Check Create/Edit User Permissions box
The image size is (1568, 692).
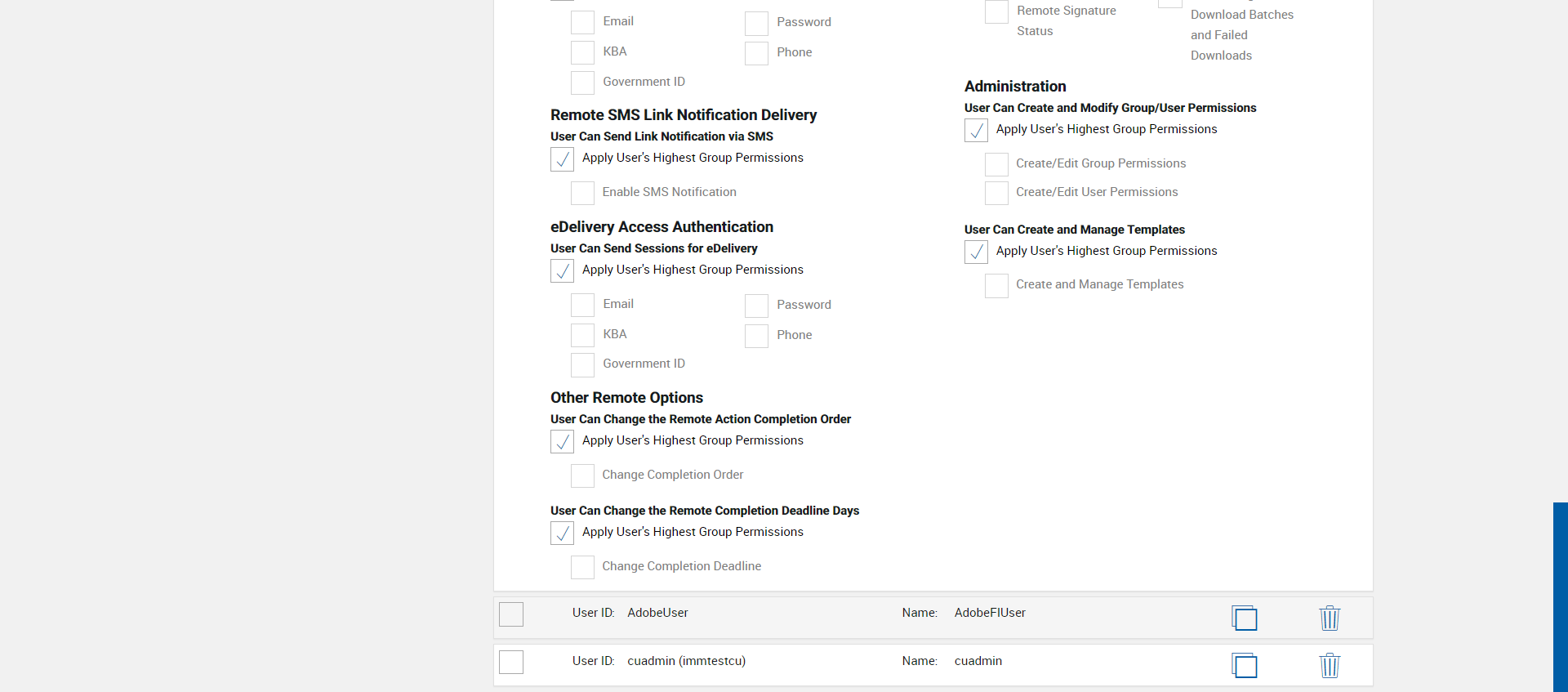pos(996,193)
